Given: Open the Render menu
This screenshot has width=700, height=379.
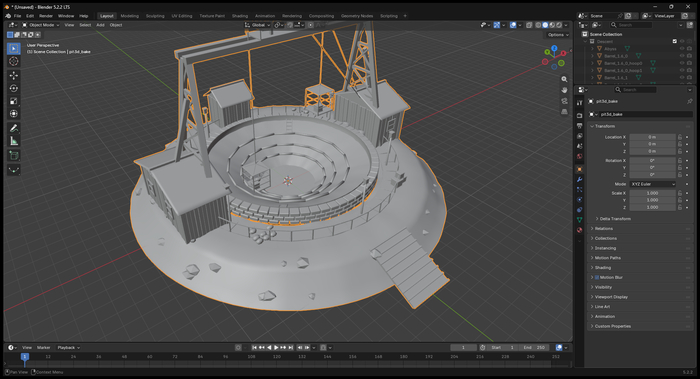Looking at the screenshot, I should (x=46, y=16).
